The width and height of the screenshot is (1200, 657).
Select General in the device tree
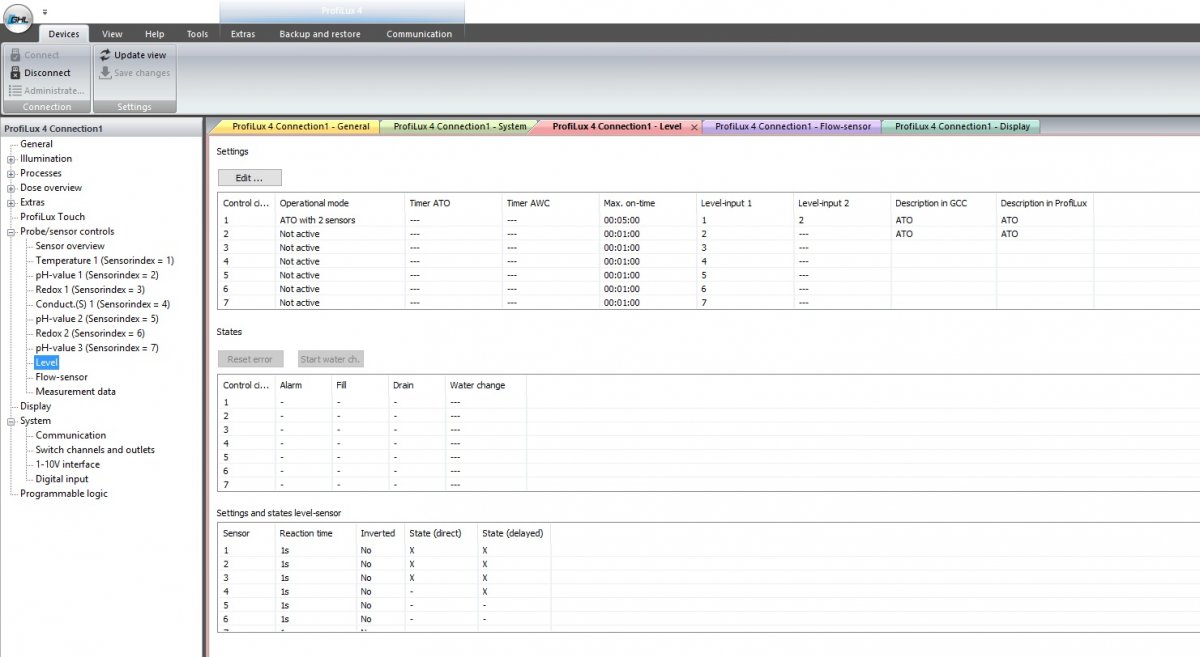37,144
